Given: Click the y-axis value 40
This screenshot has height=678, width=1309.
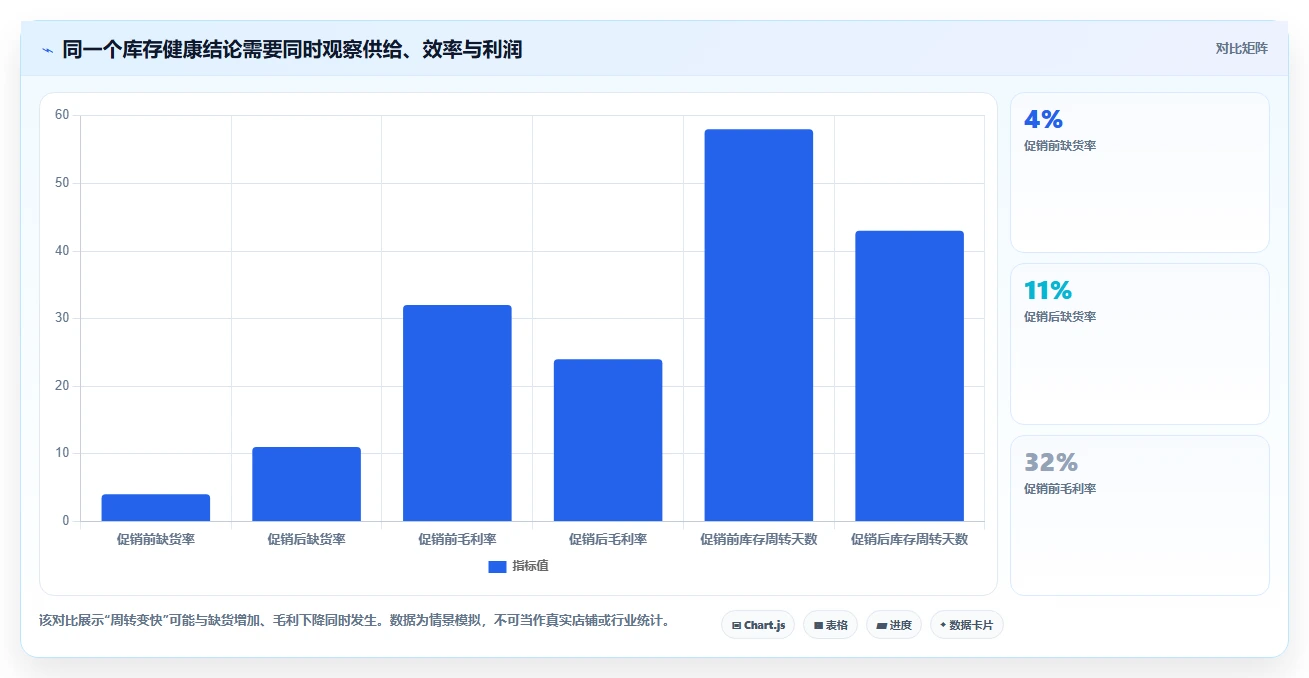Looking at the screenshot, I should click(62, 251).
